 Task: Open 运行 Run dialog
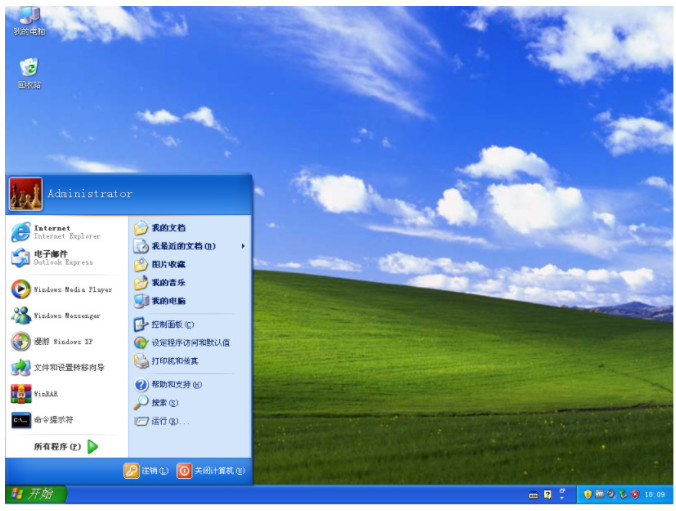(168, 421)
